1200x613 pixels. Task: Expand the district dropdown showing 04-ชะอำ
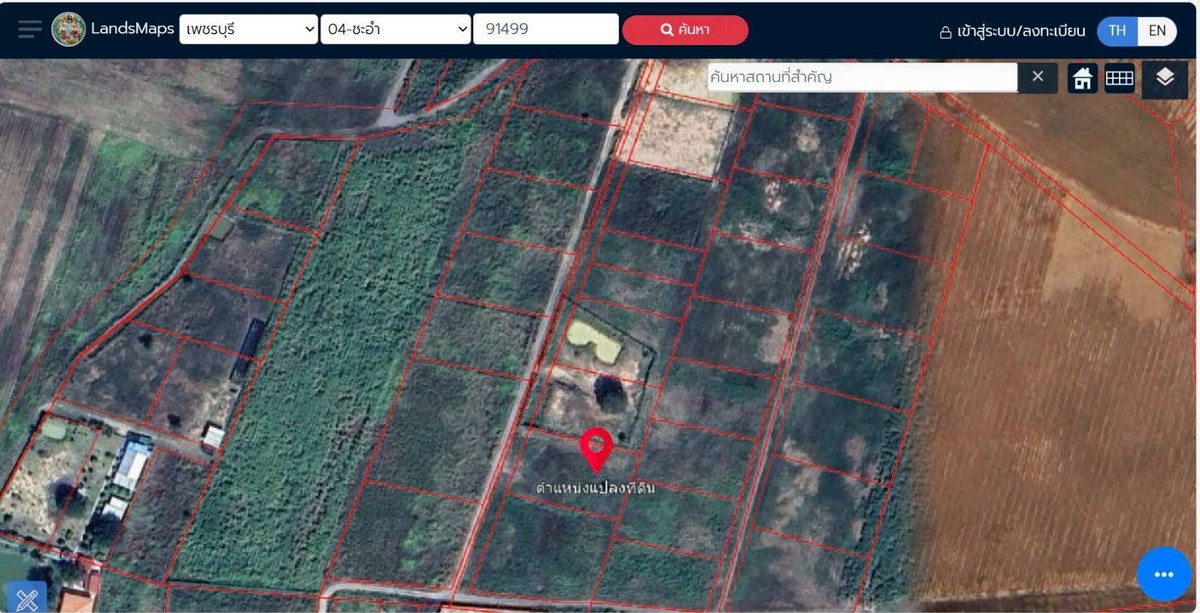[395, 29]
